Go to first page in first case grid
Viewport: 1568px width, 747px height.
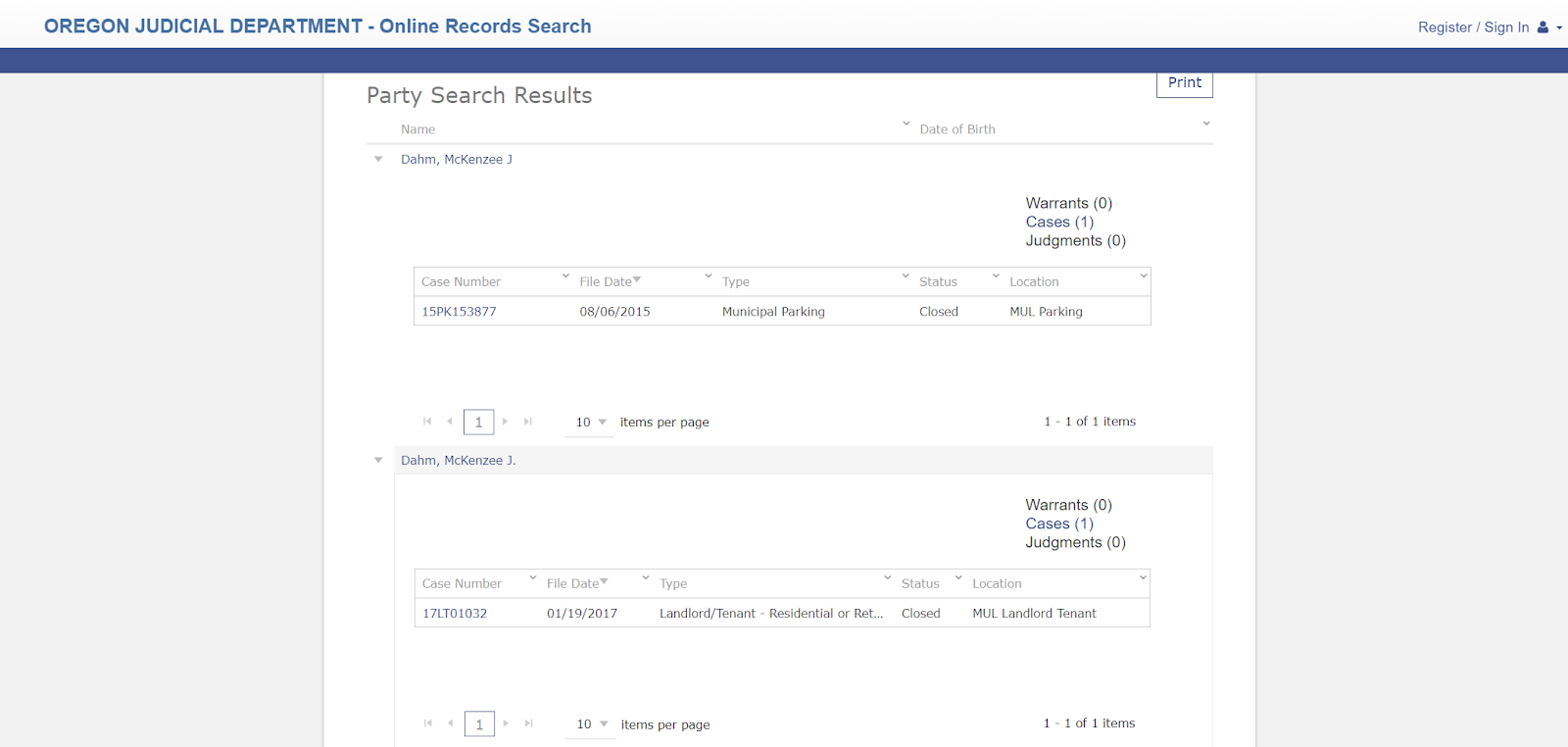(427, 422)
